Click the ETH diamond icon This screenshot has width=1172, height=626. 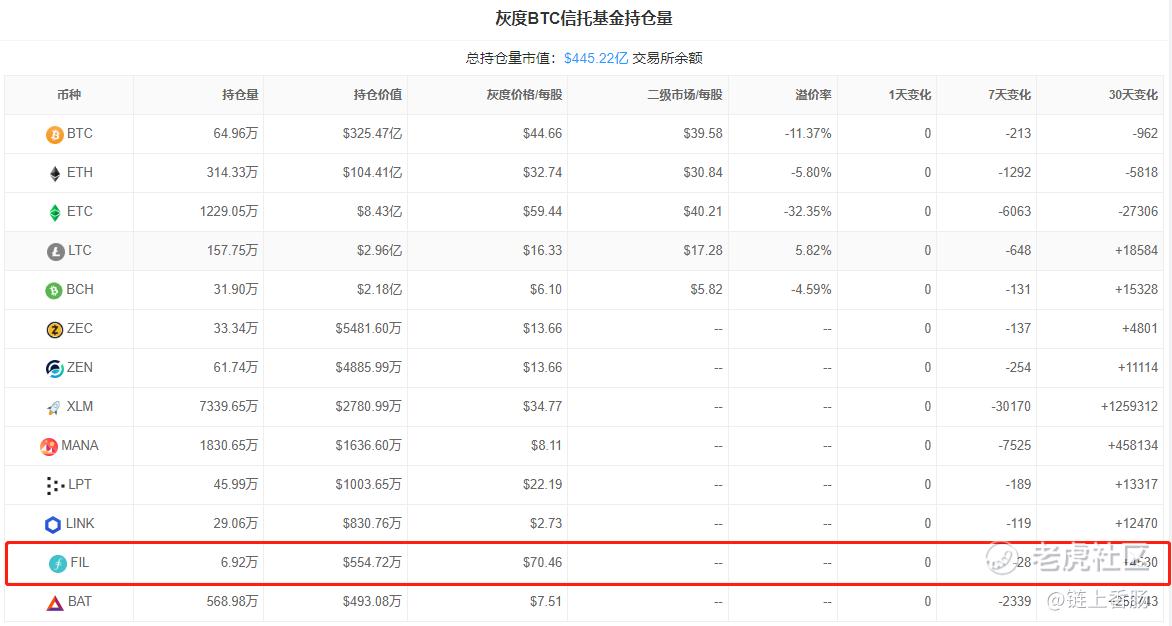pyautogui.click(x=55, y=174)
